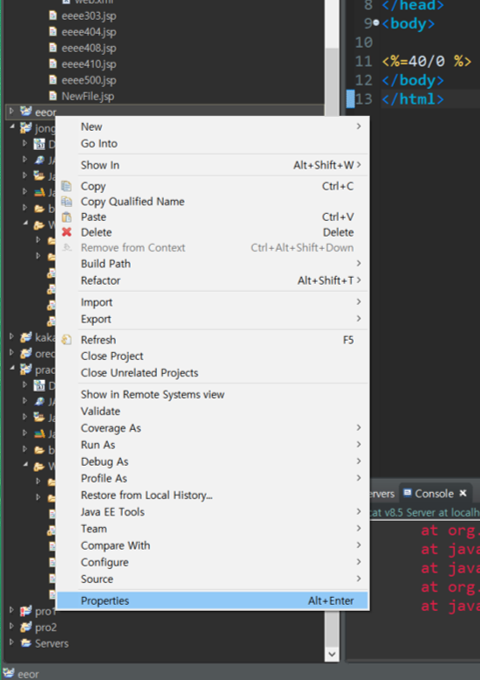
Task: Open the Configure submenu
Action: point(212,562)
